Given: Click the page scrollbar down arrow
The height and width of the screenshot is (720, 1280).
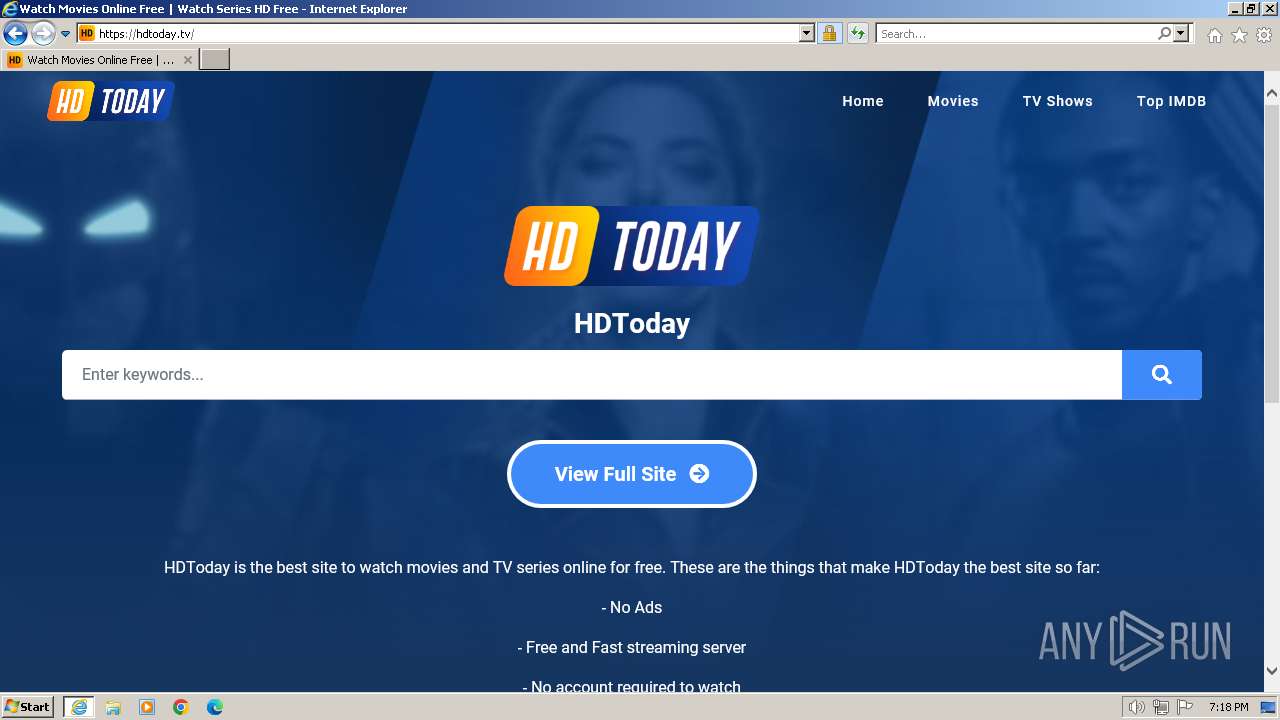Looking at the screenshot, I should tap(1272, 670).
